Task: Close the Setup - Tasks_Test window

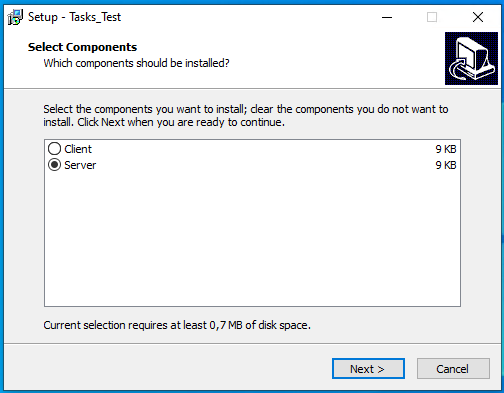Action: 478,17
